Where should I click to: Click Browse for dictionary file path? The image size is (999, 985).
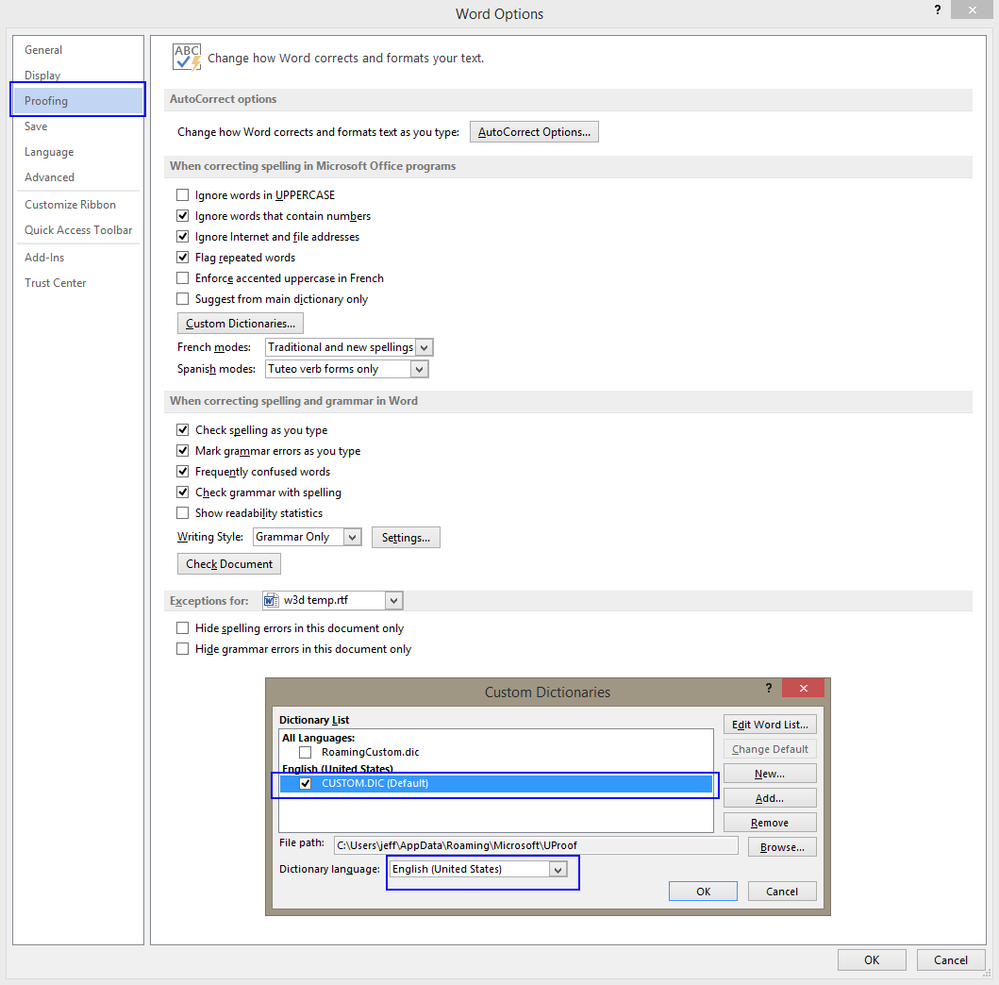pos(782,847)
